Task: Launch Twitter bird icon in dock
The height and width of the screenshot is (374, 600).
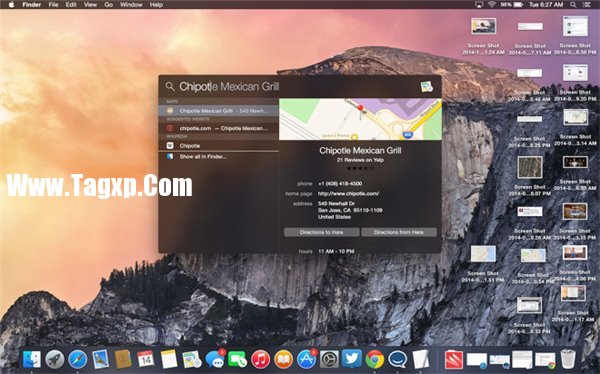Action: 352,359
